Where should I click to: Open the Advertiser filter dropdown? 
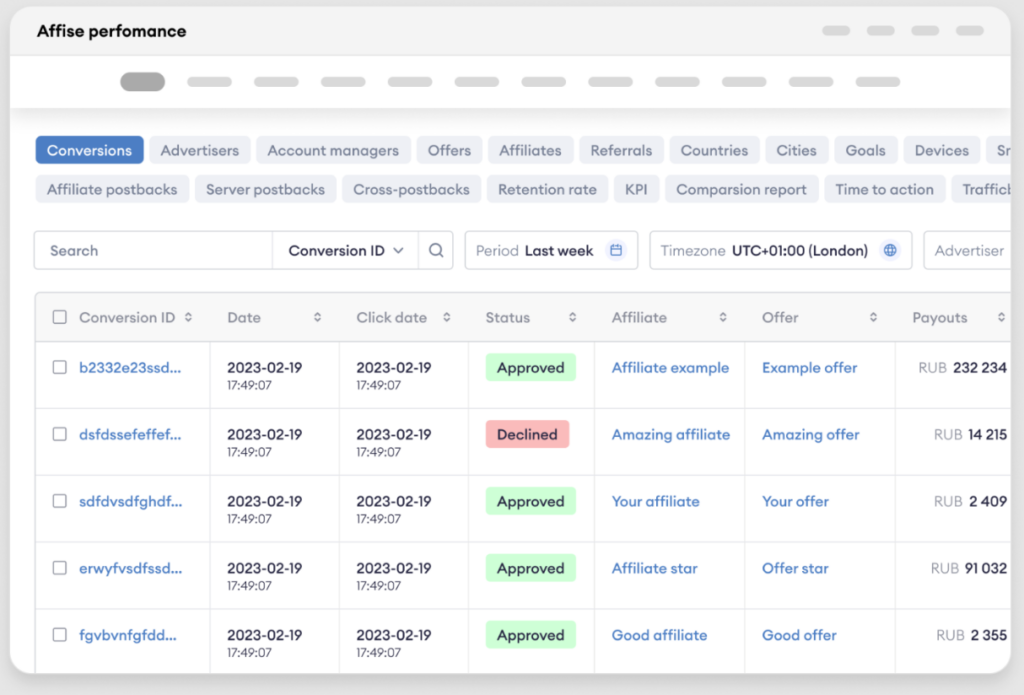(x=968, y=251)
